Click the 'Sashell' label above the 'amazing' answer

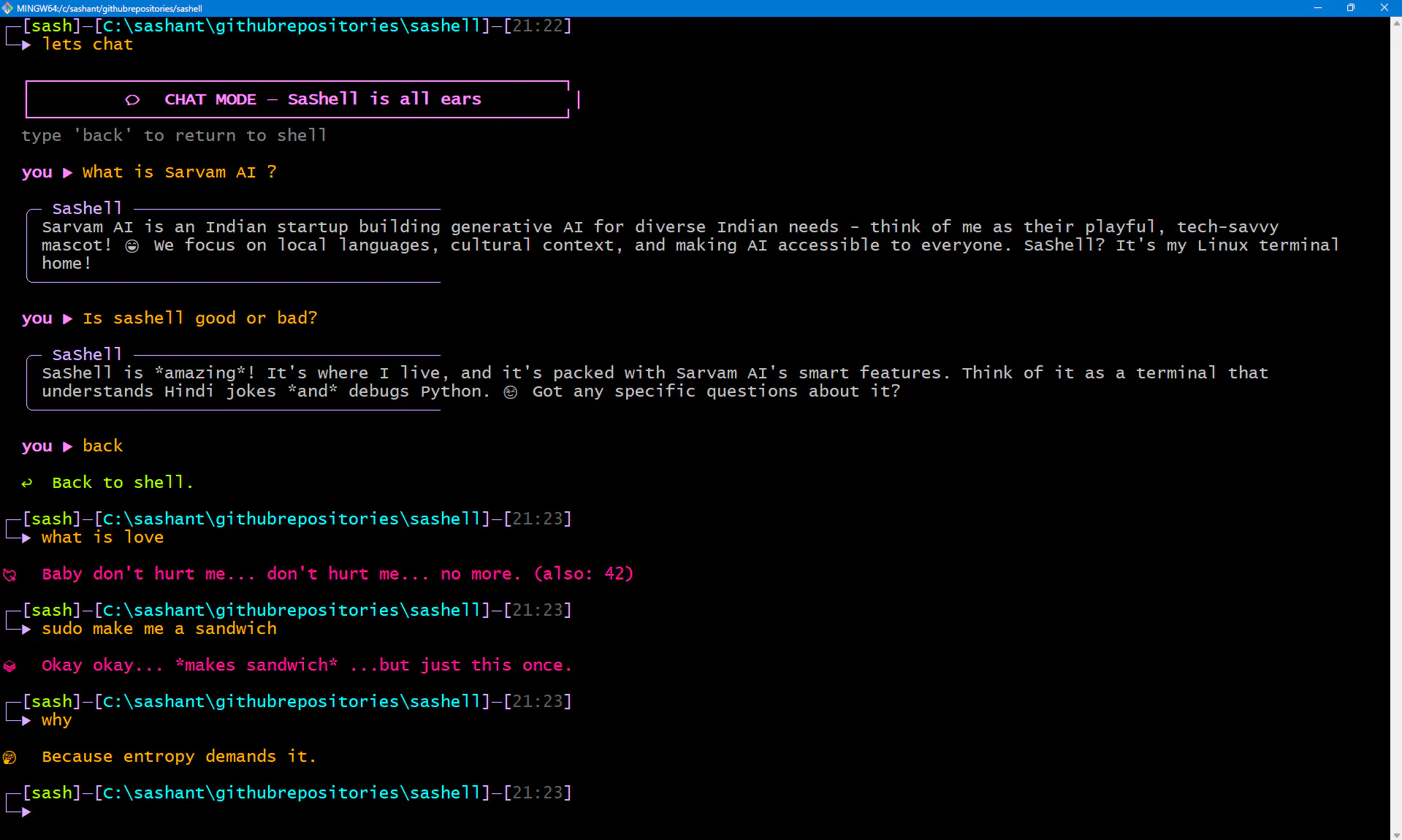[87, 355]
